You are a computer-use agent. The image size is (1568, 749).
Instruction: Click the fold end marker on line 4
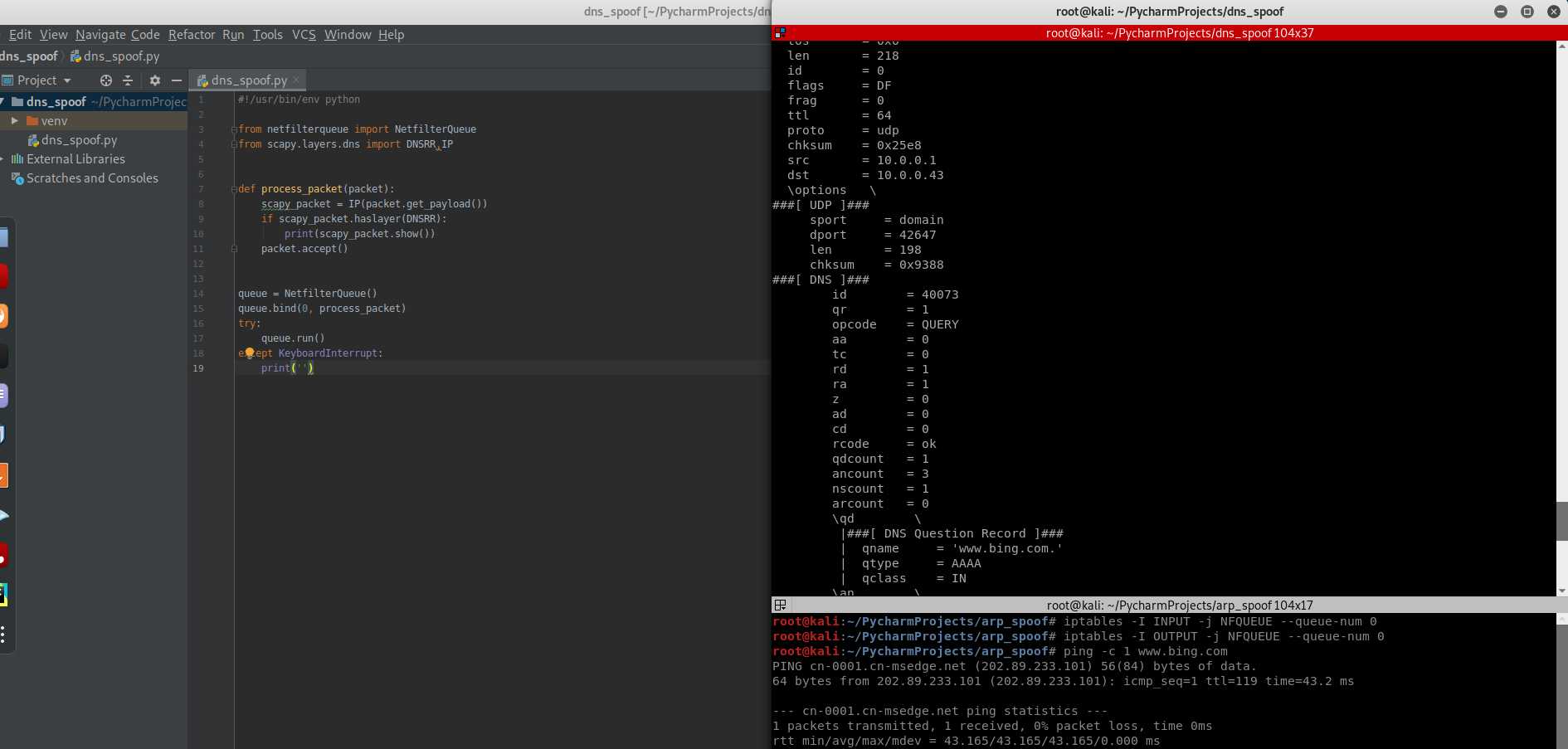pos(234,144)
